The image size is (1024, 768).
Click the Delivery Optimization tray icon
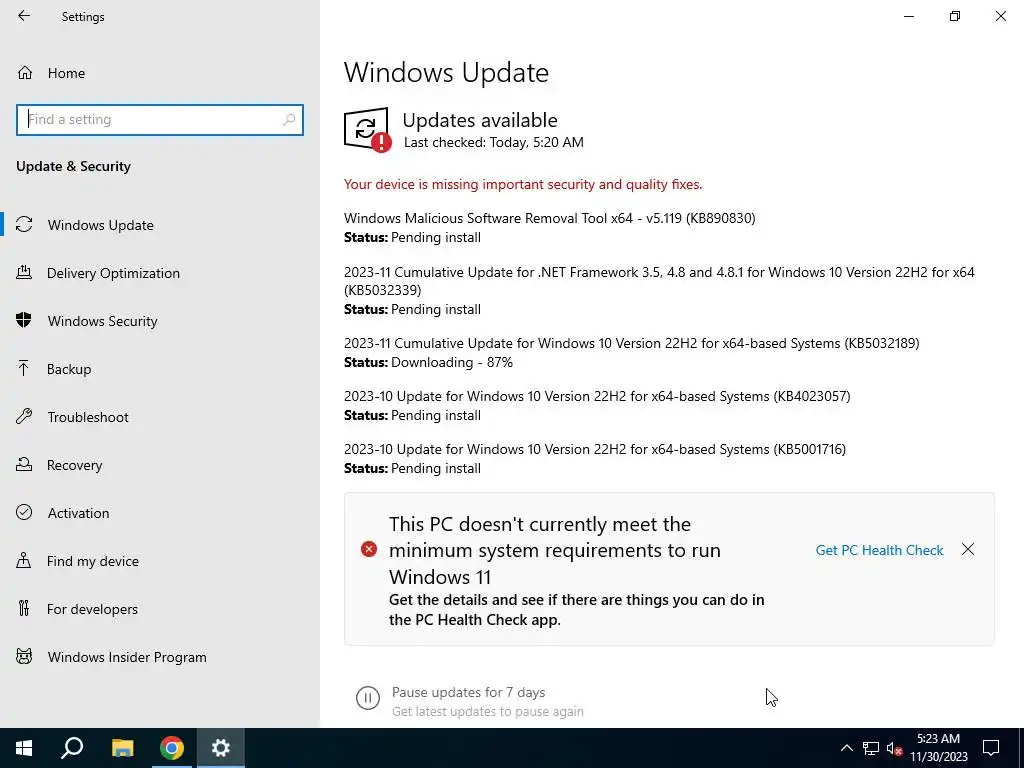tap(24, 272)
